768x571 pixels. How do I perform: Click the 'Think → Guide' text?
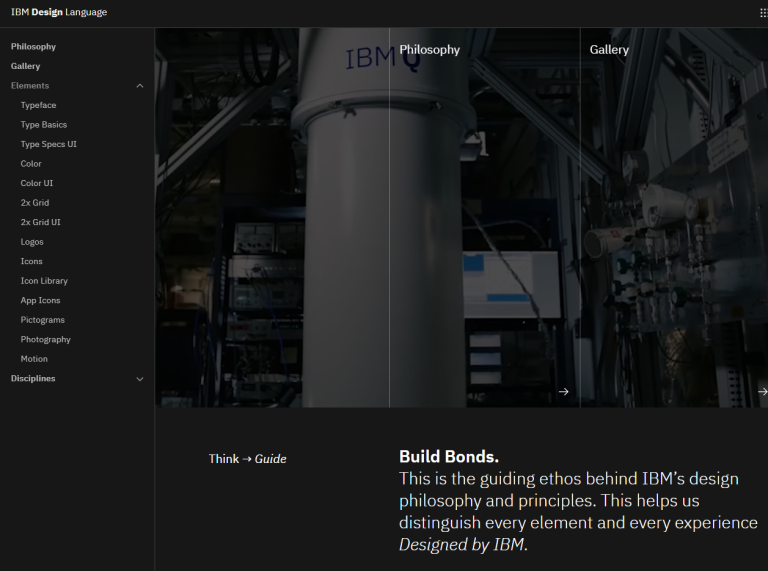pos(247,459)
